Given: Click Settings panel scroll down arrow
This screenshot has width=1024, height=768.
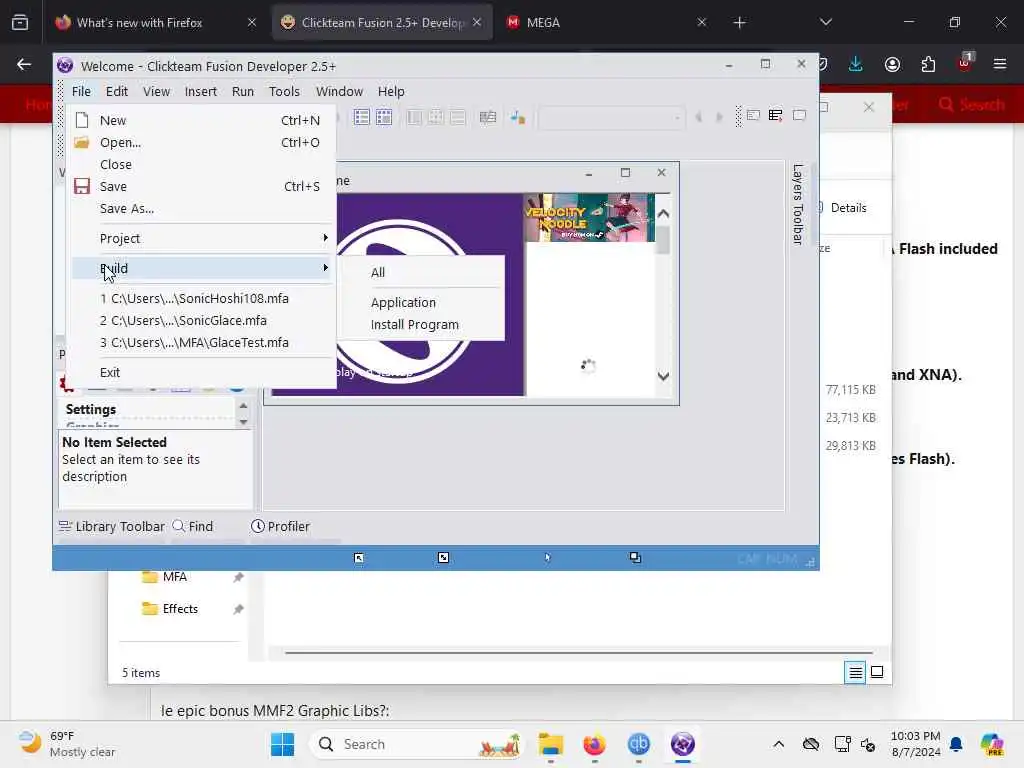Looking at the screenshot, I should [244, 422].
